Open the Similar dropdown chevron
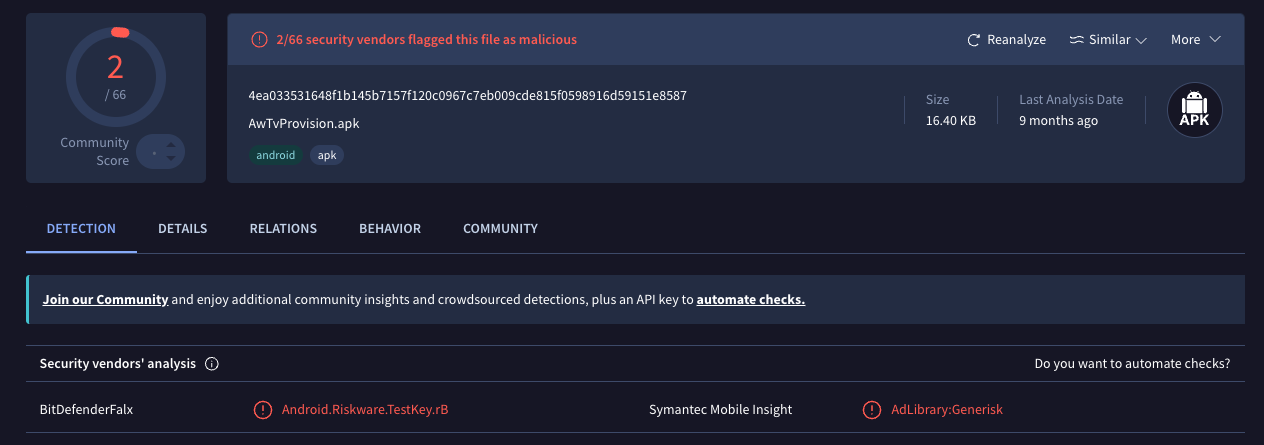Image resolution: width=1264 pixels, height=445 pixels. 1141,40
